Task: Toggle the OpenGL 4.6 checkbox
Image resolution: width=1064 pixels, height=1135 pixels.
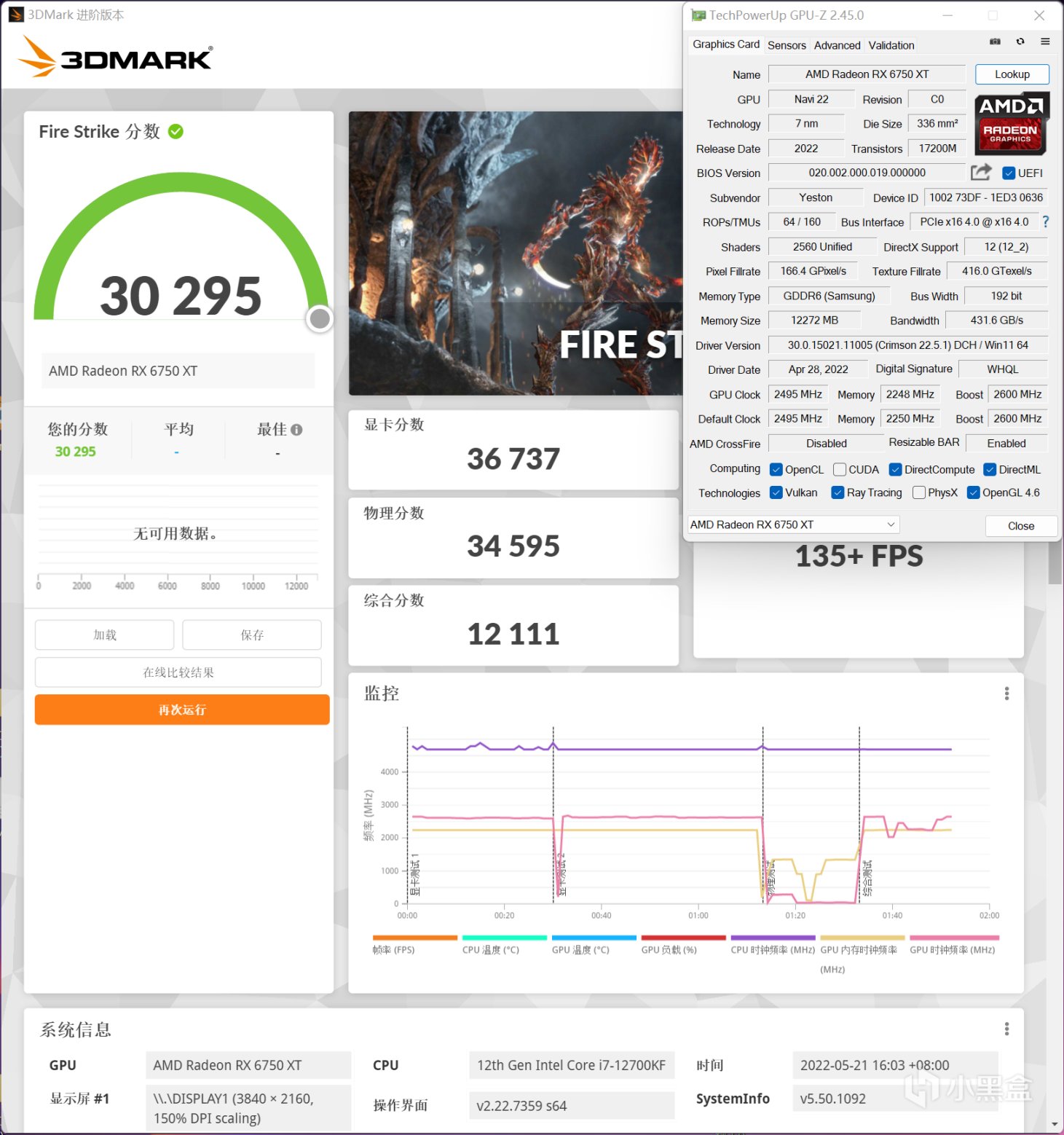Action: click(x=974, y=492)
